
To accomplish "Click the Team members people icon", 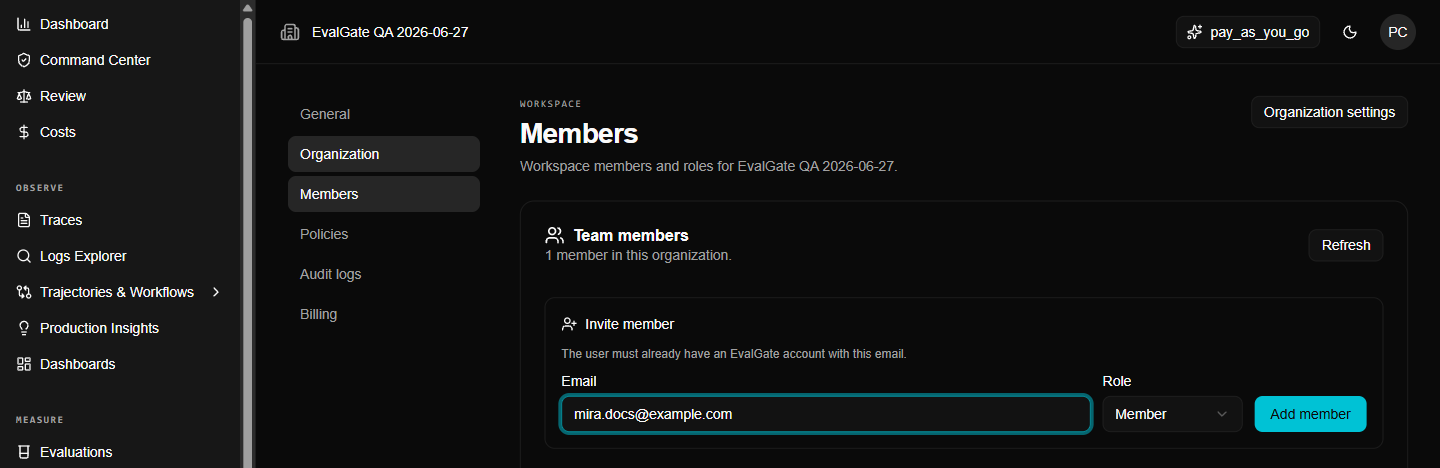I will point(554,235).
